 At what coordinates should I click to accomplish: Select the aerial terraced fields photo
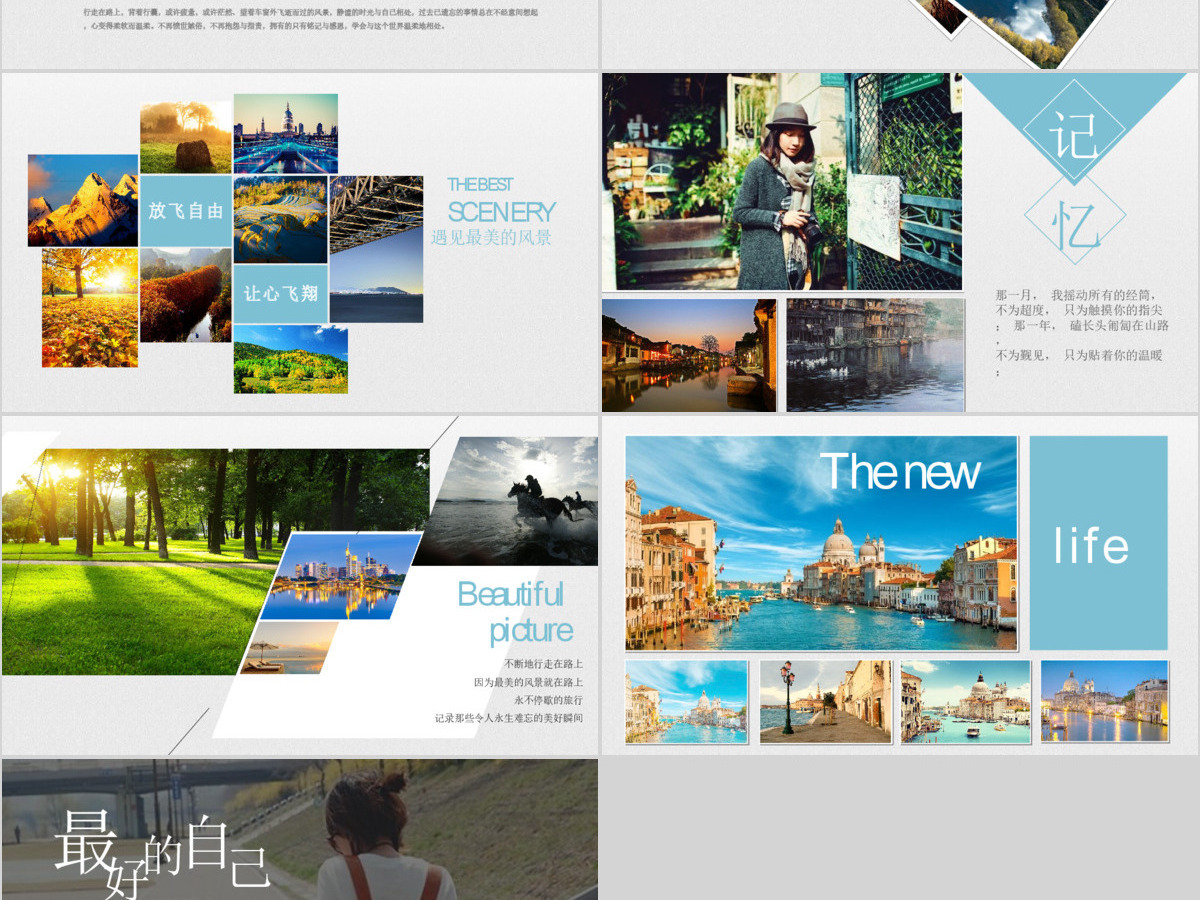click(x=280, y=220)
